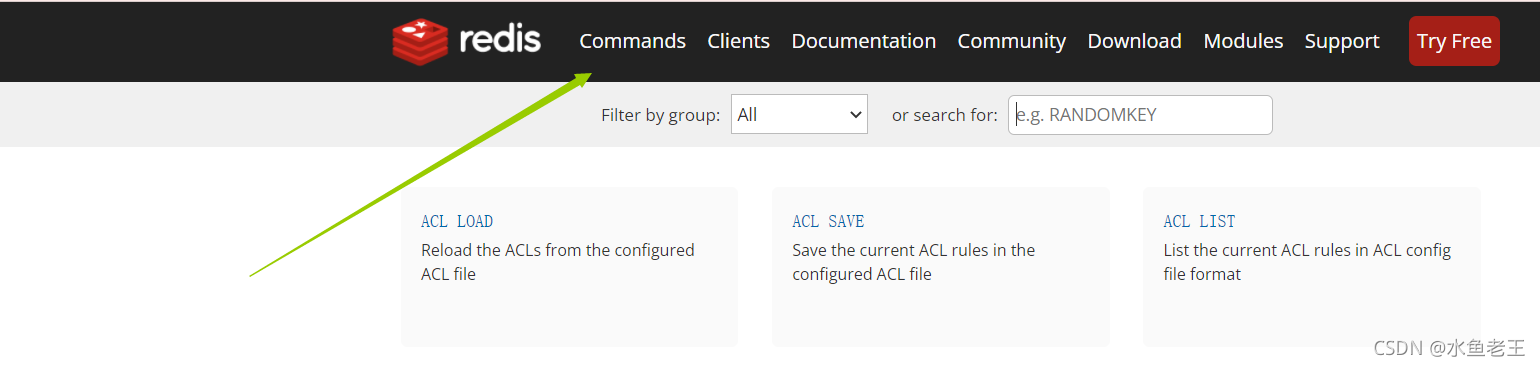Click the redis wordmark text
This screenshot has height=366, width=1540.
pos(500,40)
